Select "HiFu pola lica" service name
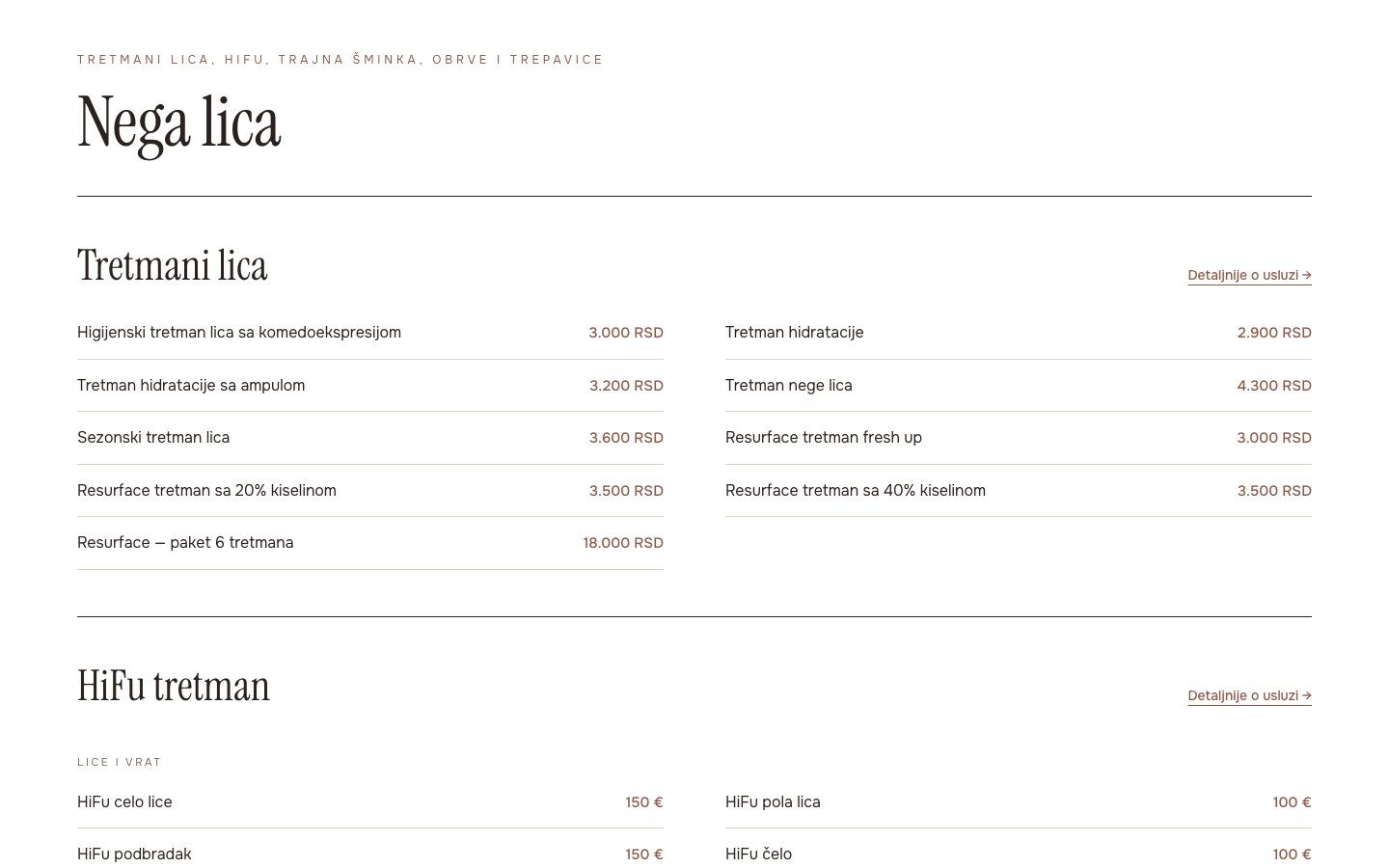Screen dimensions: 1389x868 point(773,802)
